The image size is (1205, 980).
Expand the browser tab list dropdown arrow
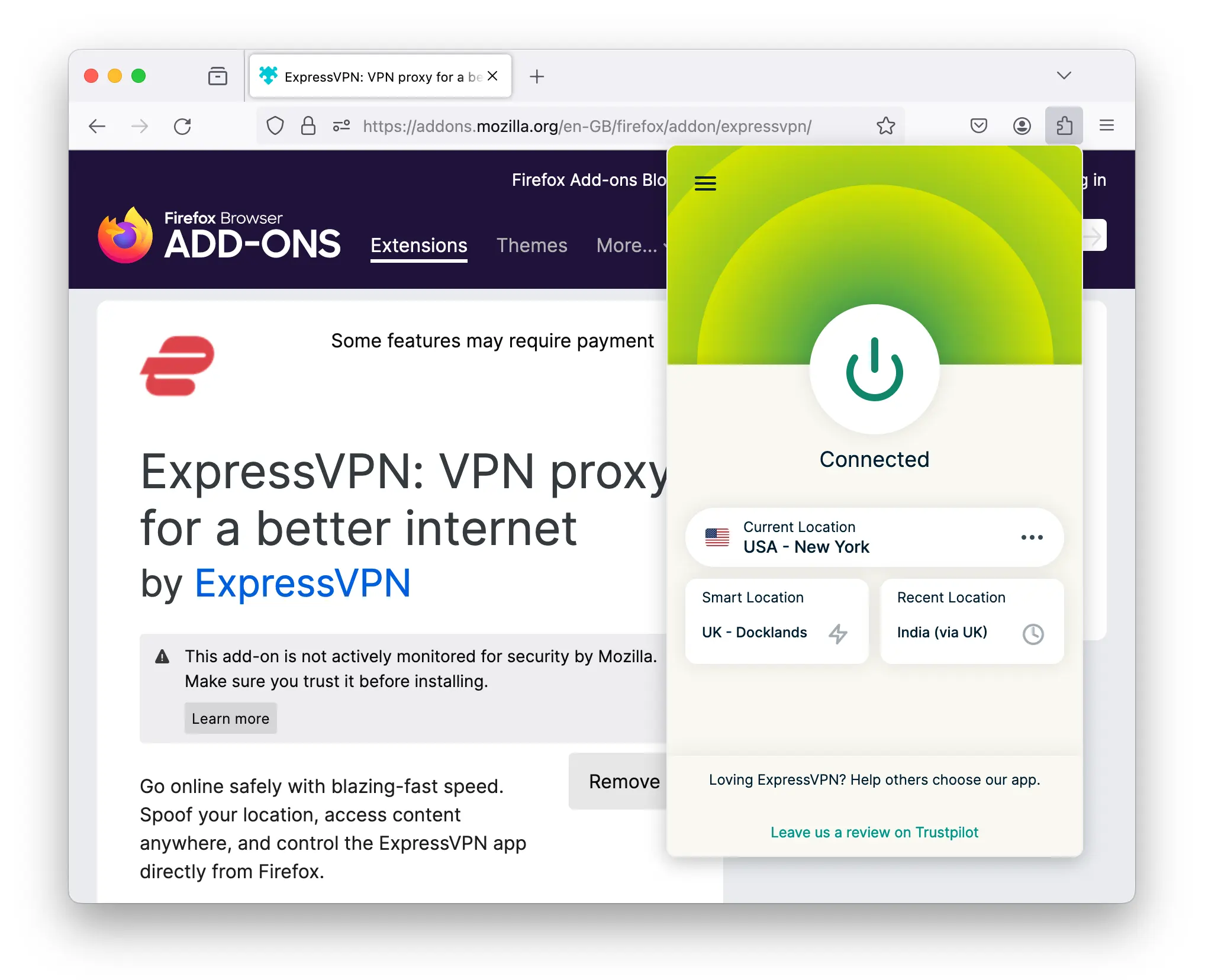pyautogui.click(x=1064, y=75)
